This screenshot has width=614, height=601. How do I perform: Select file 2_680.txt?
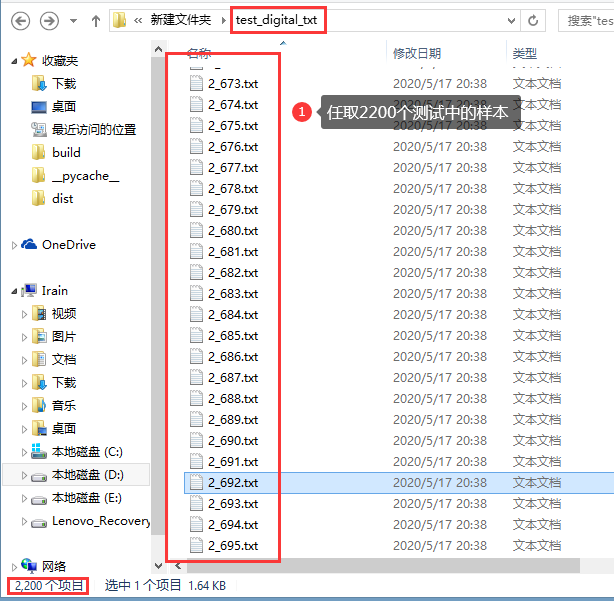pyautogui.click(x=233, y=230)
